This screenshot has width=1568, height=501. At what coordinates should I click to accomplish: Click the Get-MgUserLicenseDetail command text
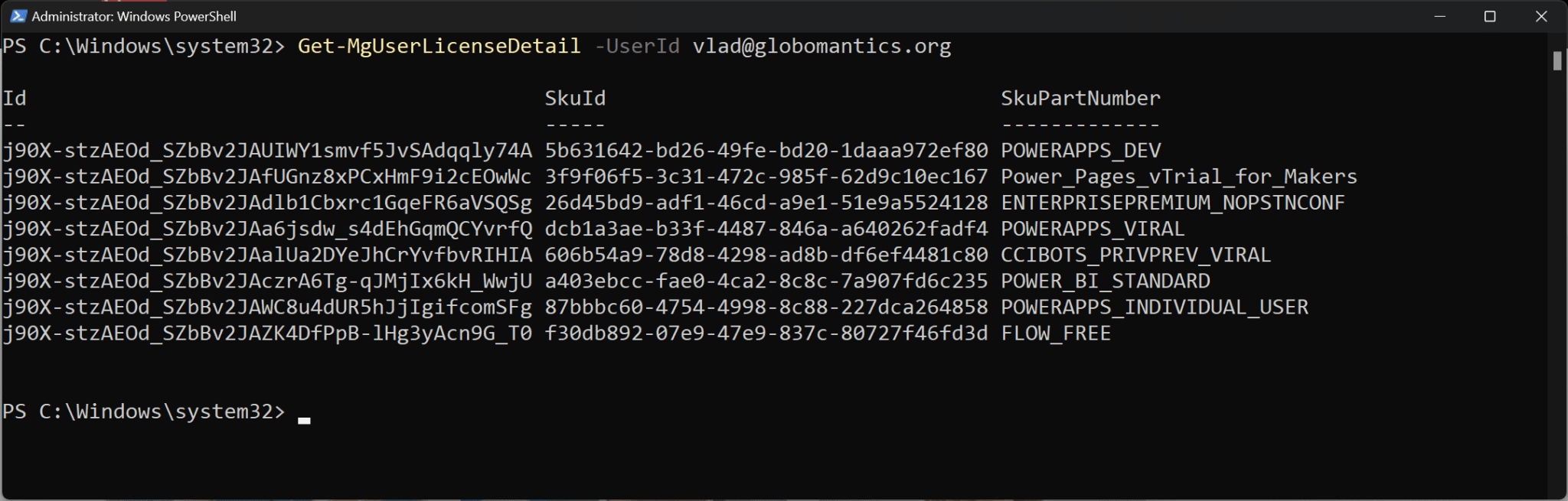[x=439, y=47]
